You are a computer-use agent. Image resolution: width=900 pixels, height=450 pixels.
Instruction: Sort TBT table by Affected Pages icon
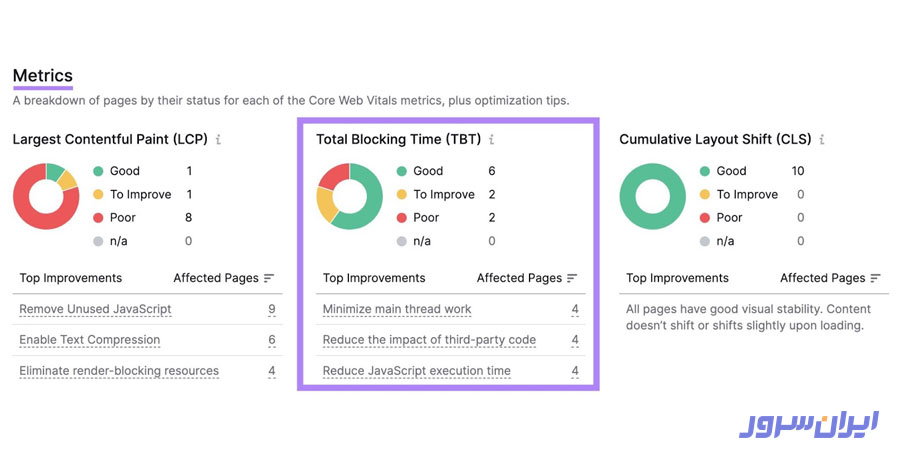(x=572, y=278)
